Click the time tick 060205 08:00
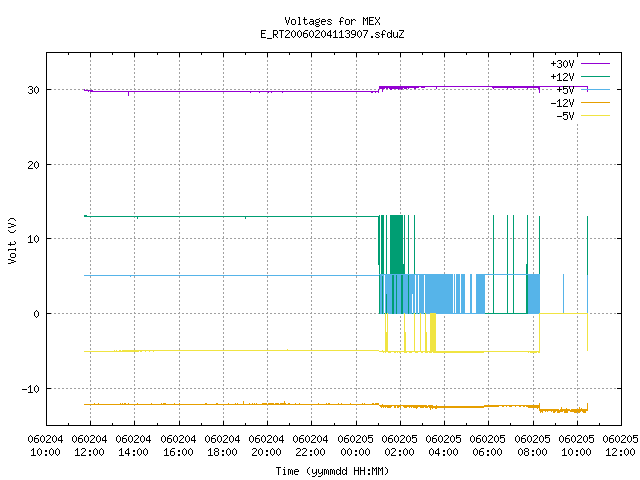 click(x=533, y=446)
